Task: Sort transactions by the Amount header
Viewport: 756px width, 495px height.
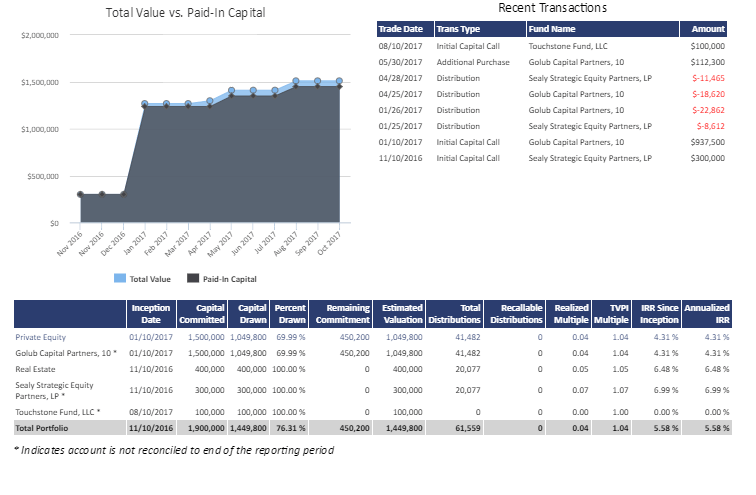Action: pos(708,28)
